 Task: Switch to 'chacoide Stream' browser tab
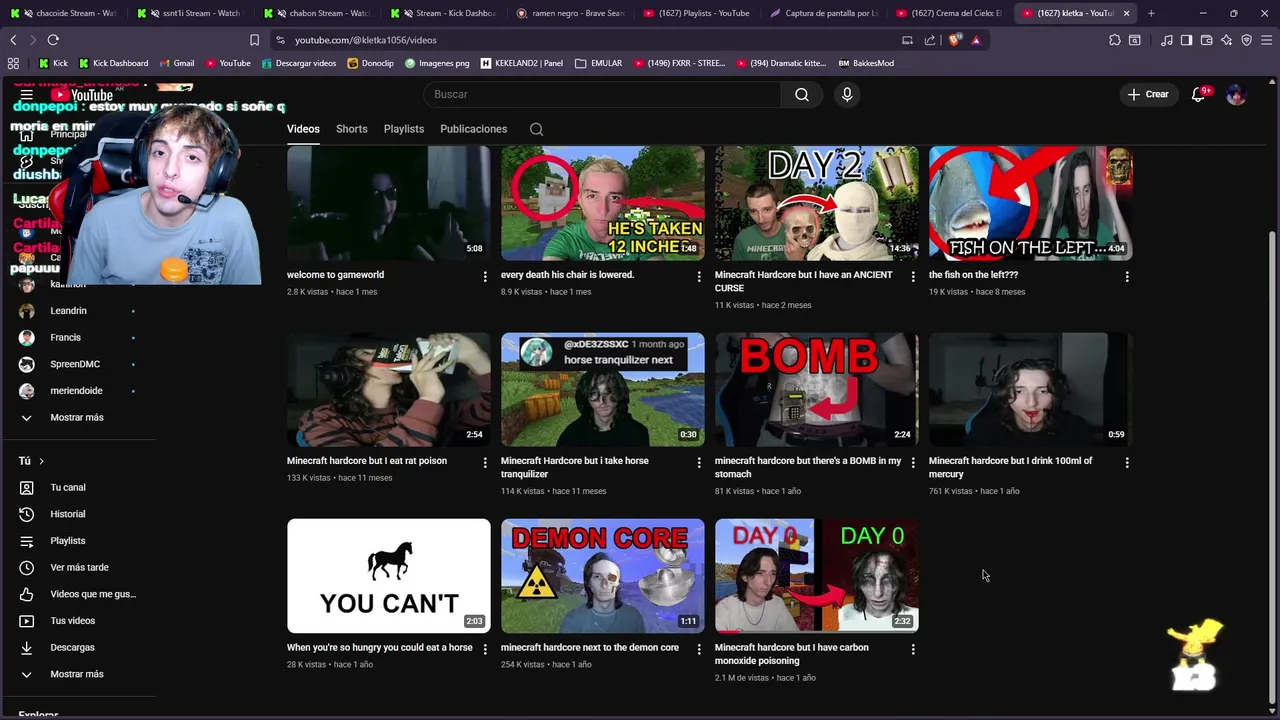67,13
